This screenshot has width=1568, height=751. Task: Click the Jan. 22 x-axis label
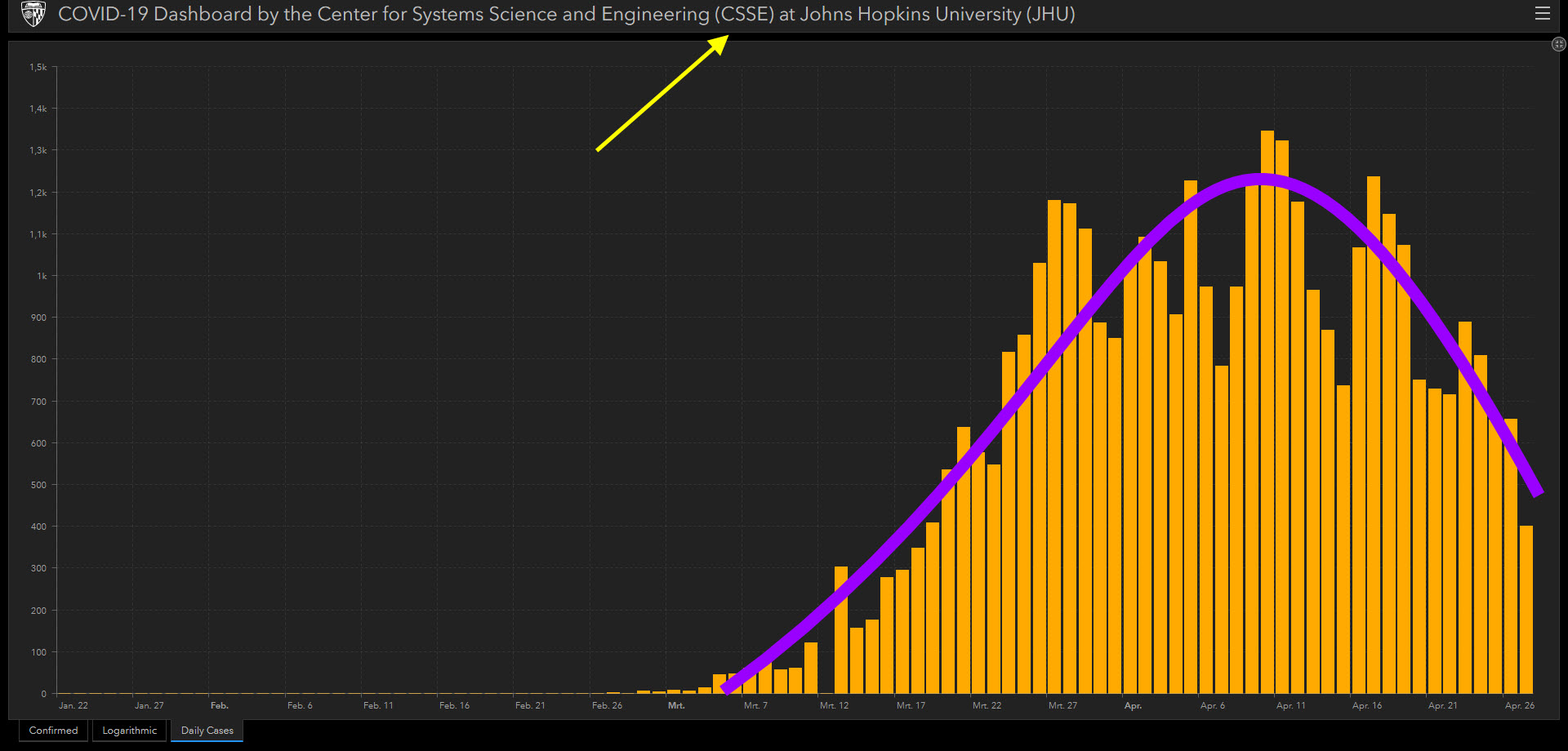[x=73, y=705]
